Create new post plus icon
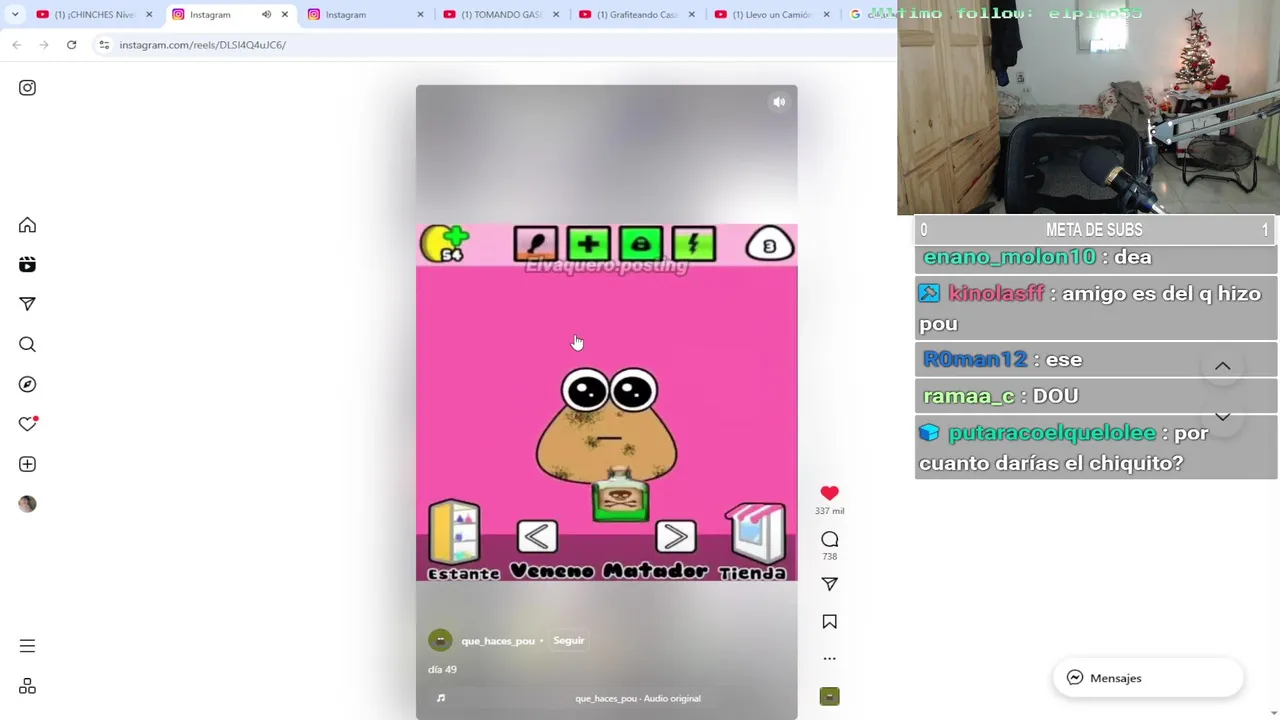Viewport: 1280px width, 720px height. tap(27, 464)
